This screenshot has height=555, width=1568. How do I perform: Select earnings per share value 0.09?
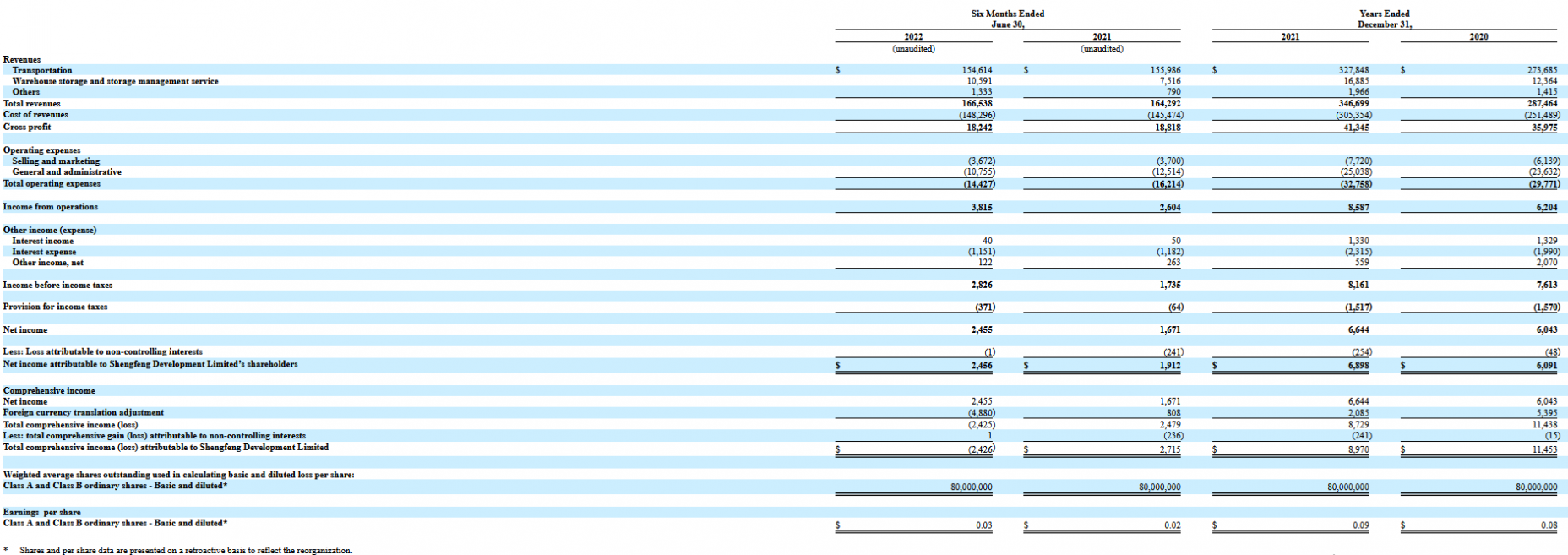1361,525
